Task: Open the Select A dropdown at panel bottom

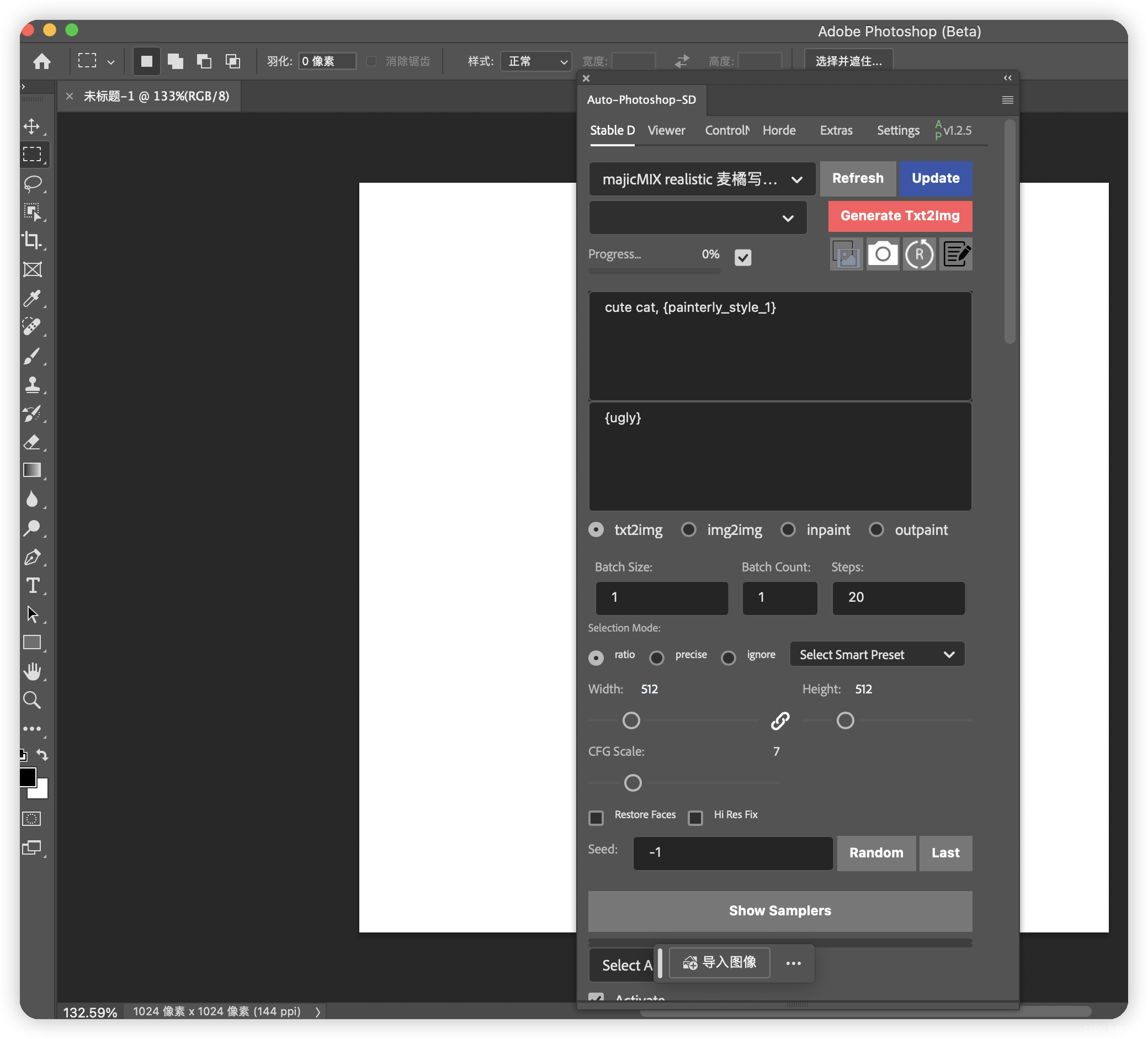Action: point(622,965)
